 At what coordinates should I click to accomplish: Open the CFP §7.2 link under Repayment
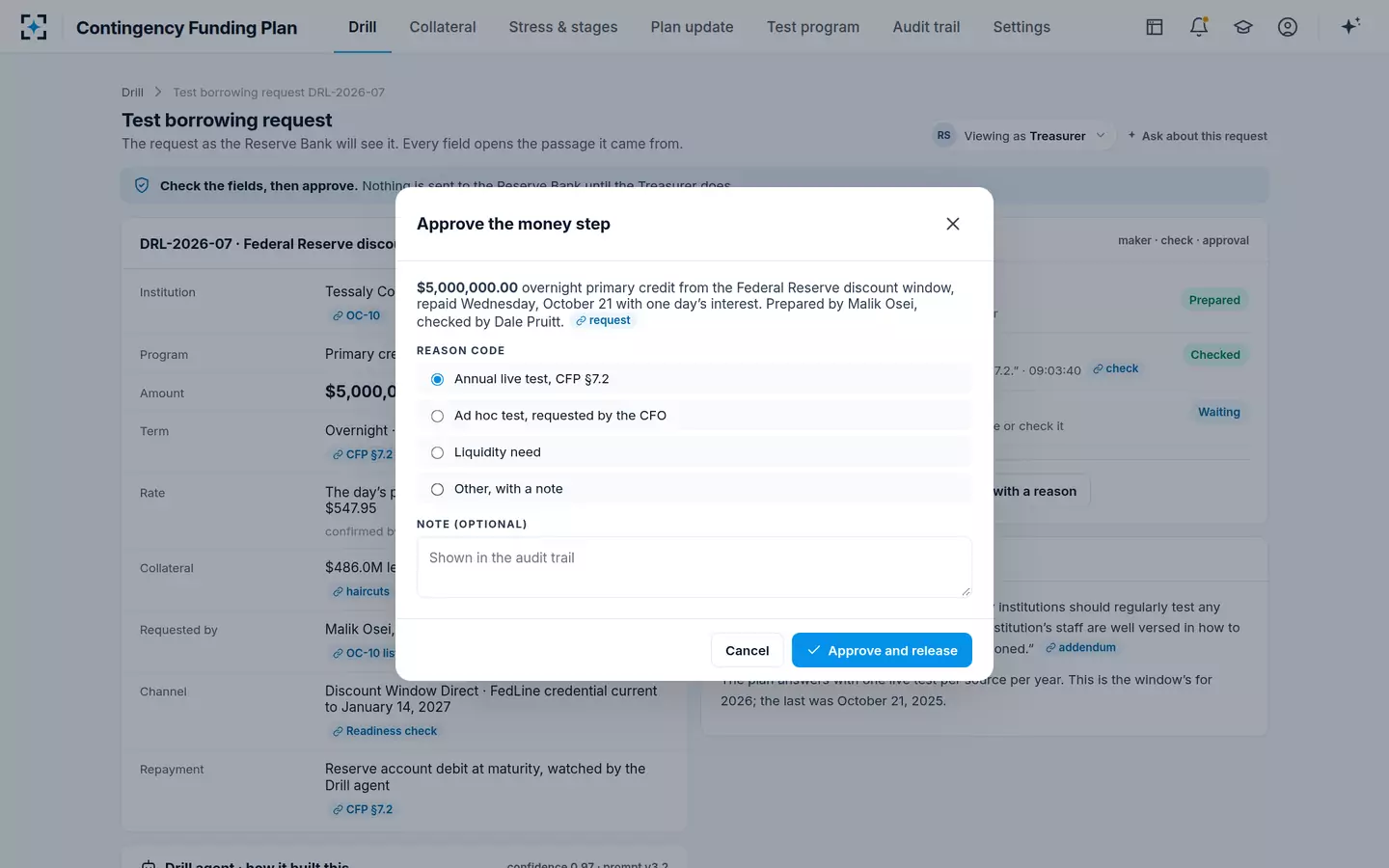pyautogui.click(x=363, y=810)
